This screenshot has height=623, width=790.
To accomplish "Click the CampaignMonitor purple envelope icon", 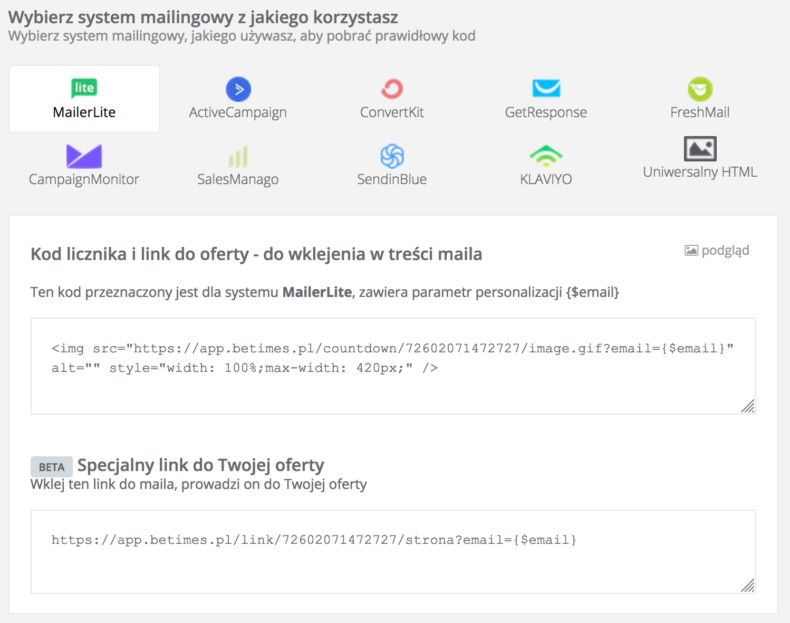I will point(84,156).
